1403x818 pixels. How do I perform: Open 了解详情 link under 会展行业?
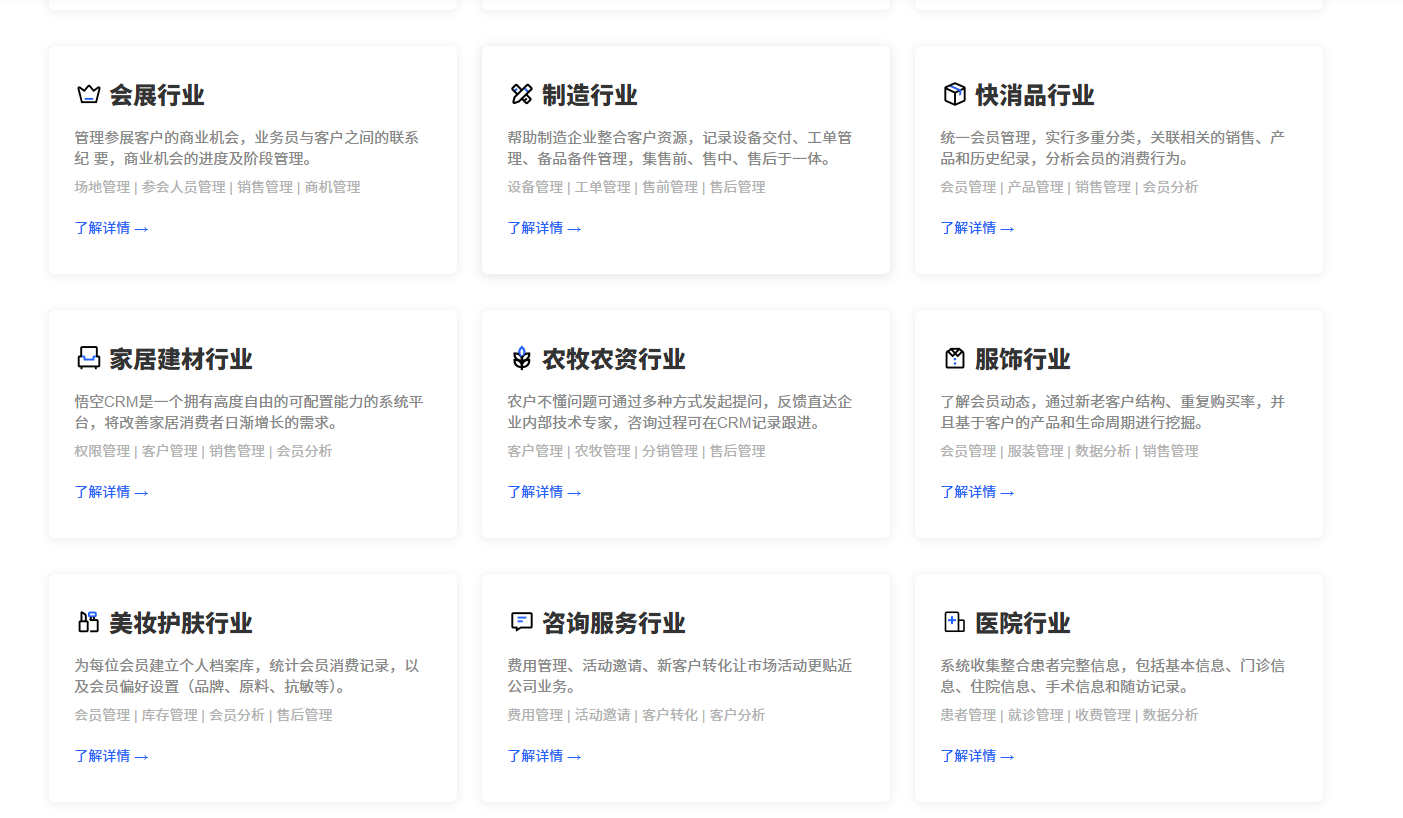[x=112, y=228]
